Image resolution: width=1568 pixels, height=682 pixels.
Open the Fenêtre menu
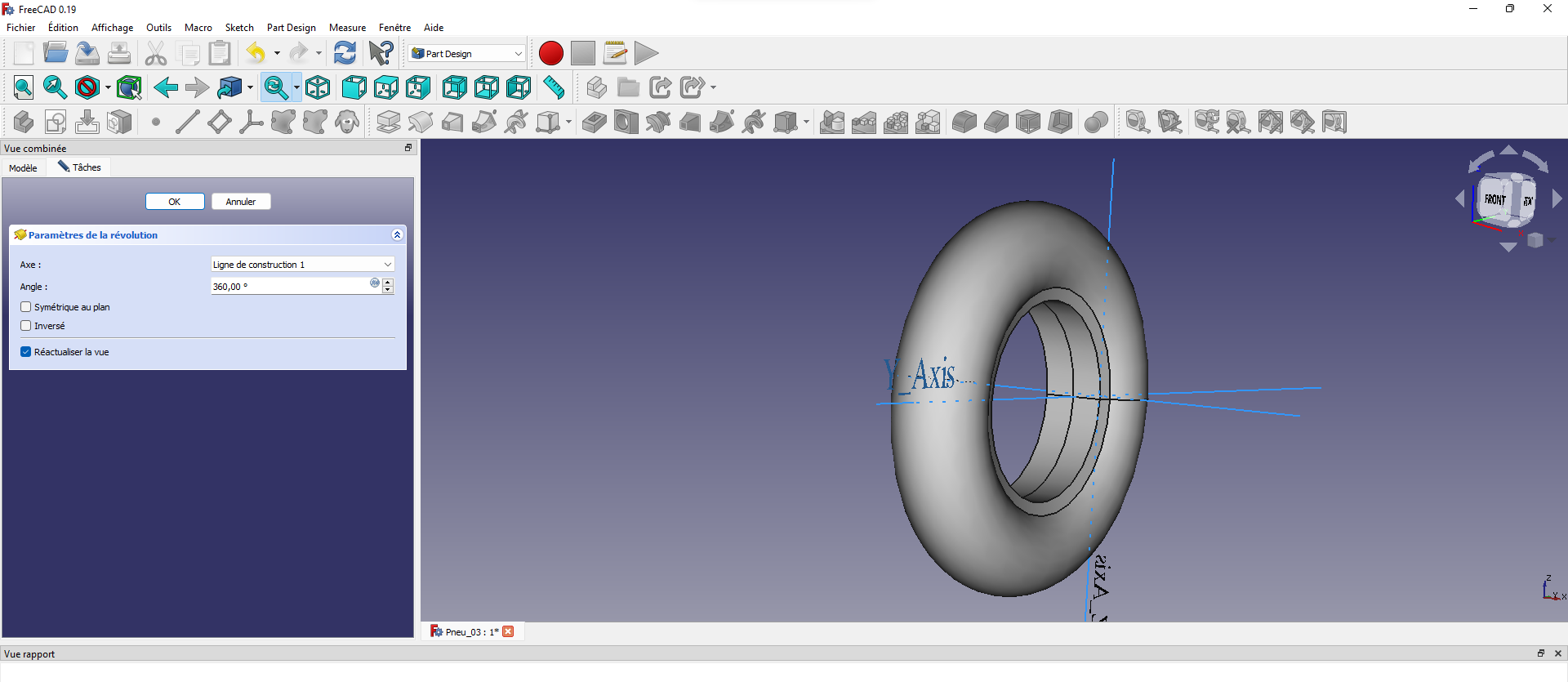394,28
